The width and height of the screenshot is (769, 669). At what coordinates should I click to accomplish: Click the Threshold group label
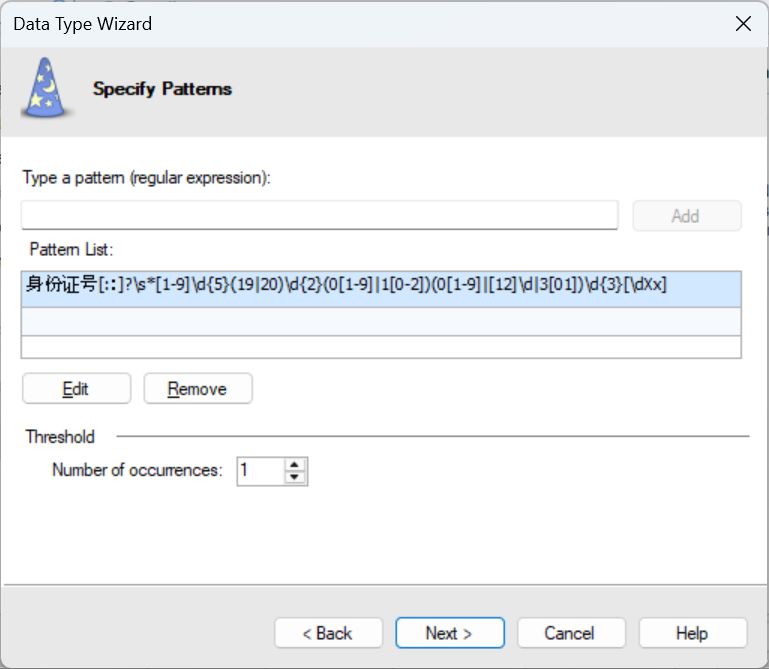[x=61, y=436]
